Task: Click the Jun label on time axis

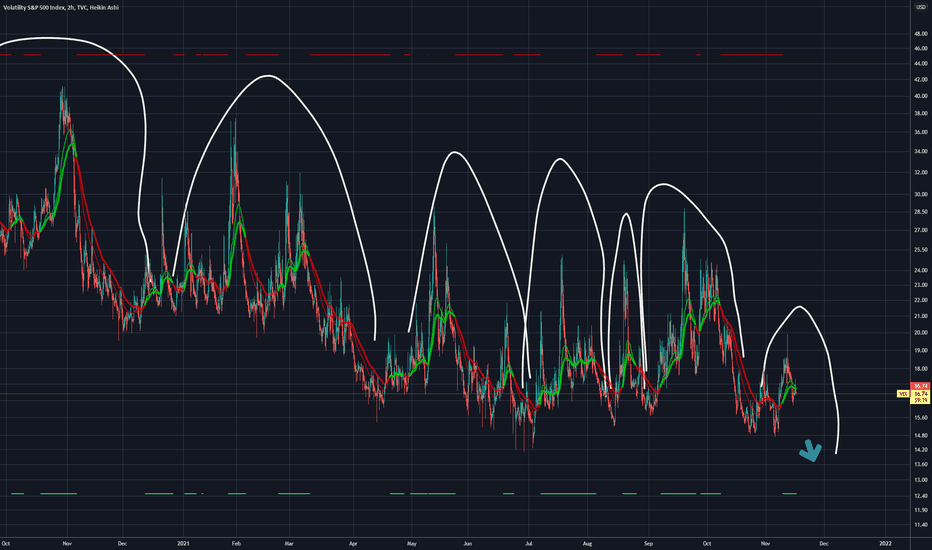Action: pyautogui.click(x=468, y=543)
